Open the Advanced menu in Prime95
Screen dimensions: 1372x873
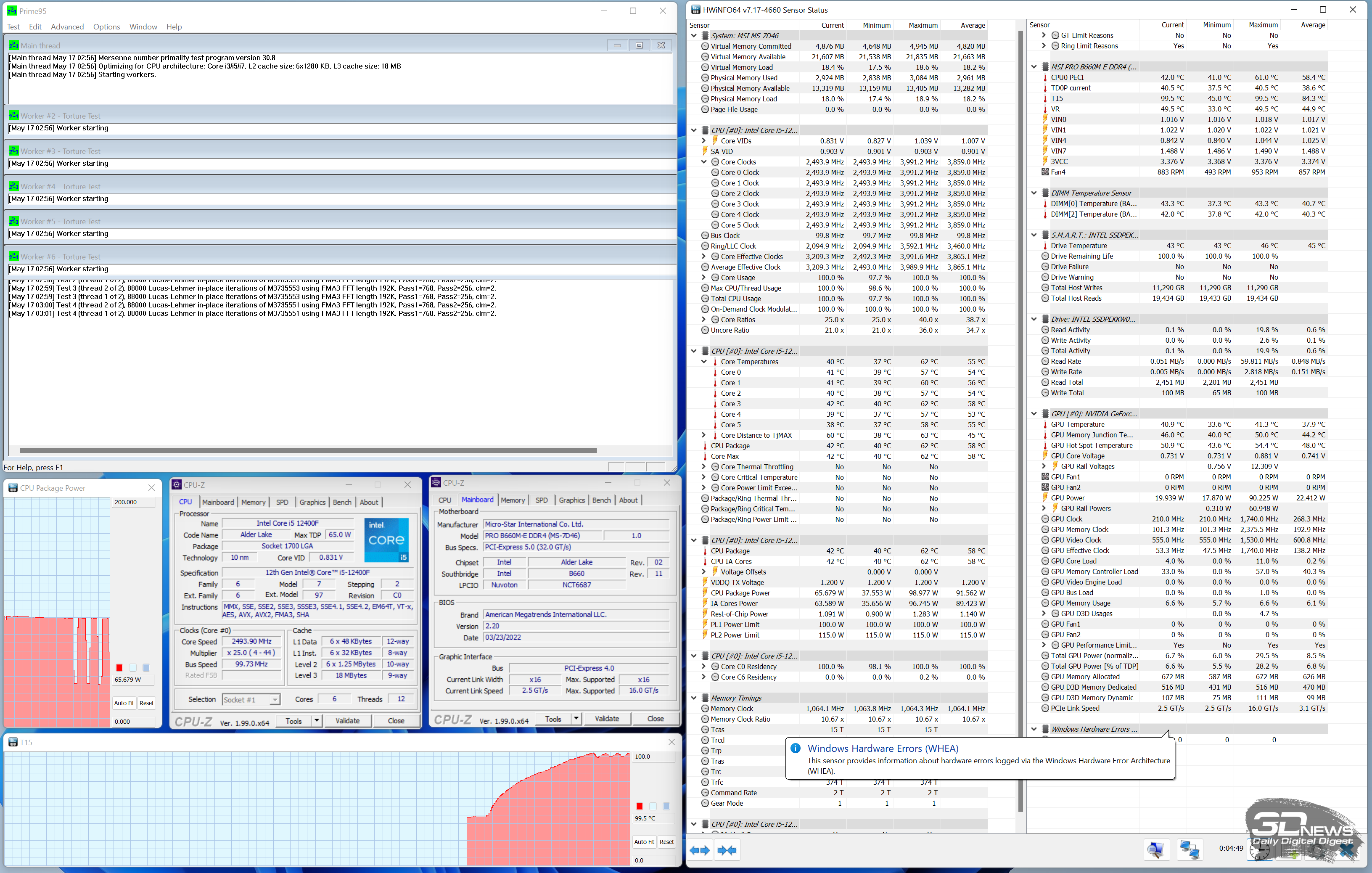(67, 27)
